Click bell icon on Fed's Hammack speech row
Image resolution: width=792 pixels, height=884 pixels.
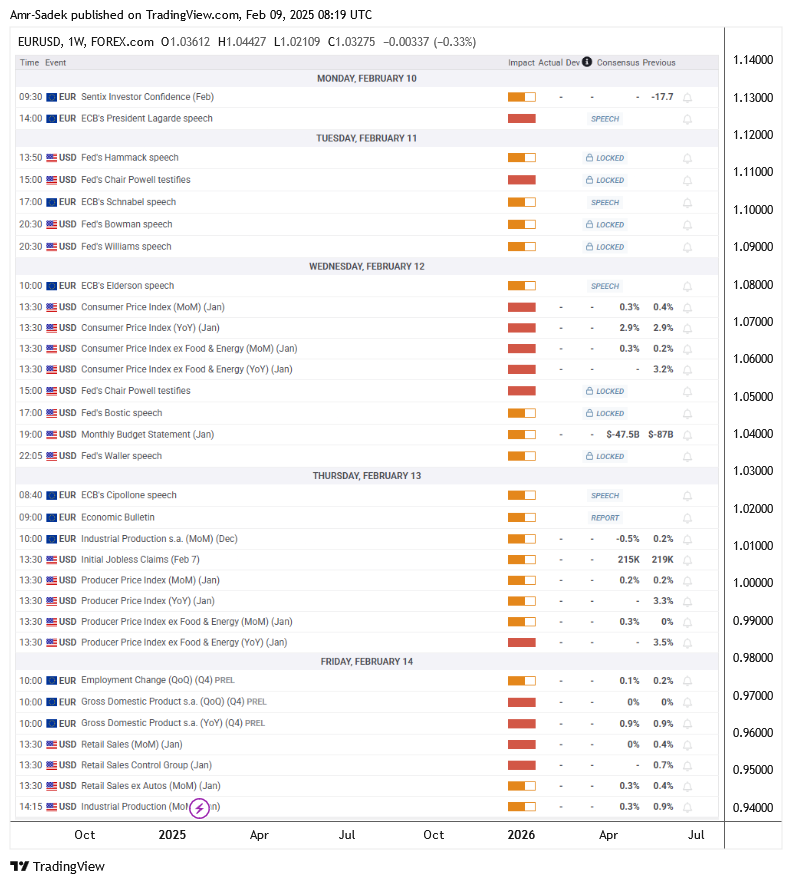click(x=687, y=158)
